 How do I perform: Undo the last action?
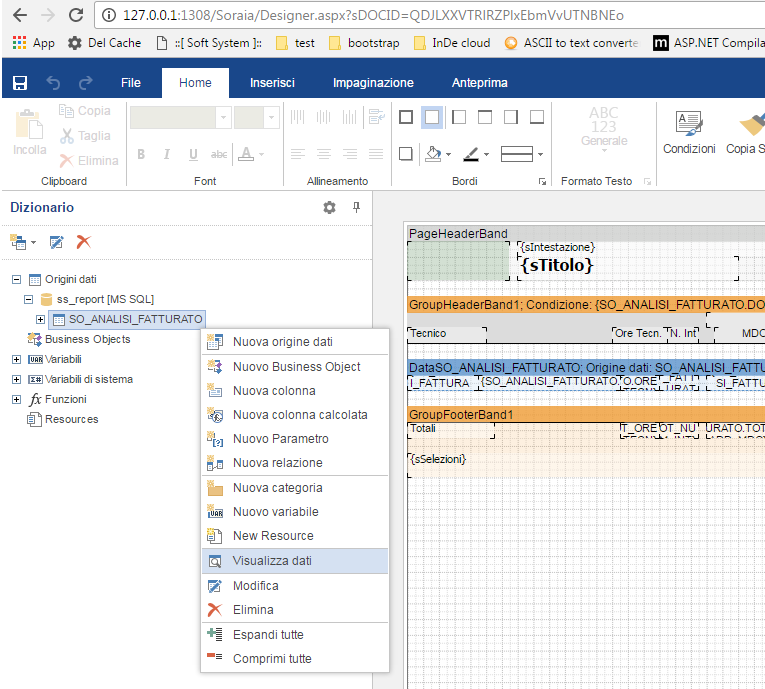coord(53,83)
